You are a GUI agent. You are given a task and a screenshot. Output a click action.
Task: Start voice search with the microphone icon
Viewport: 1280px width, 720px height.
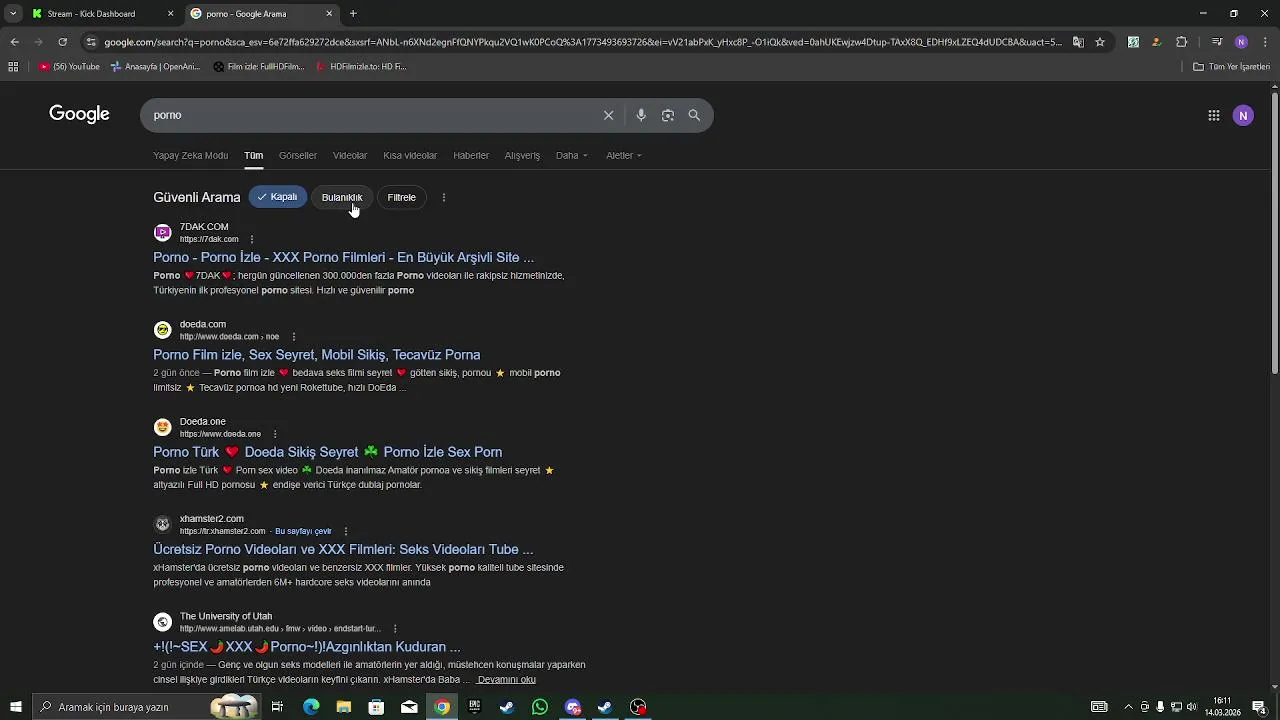coord(641,115)
